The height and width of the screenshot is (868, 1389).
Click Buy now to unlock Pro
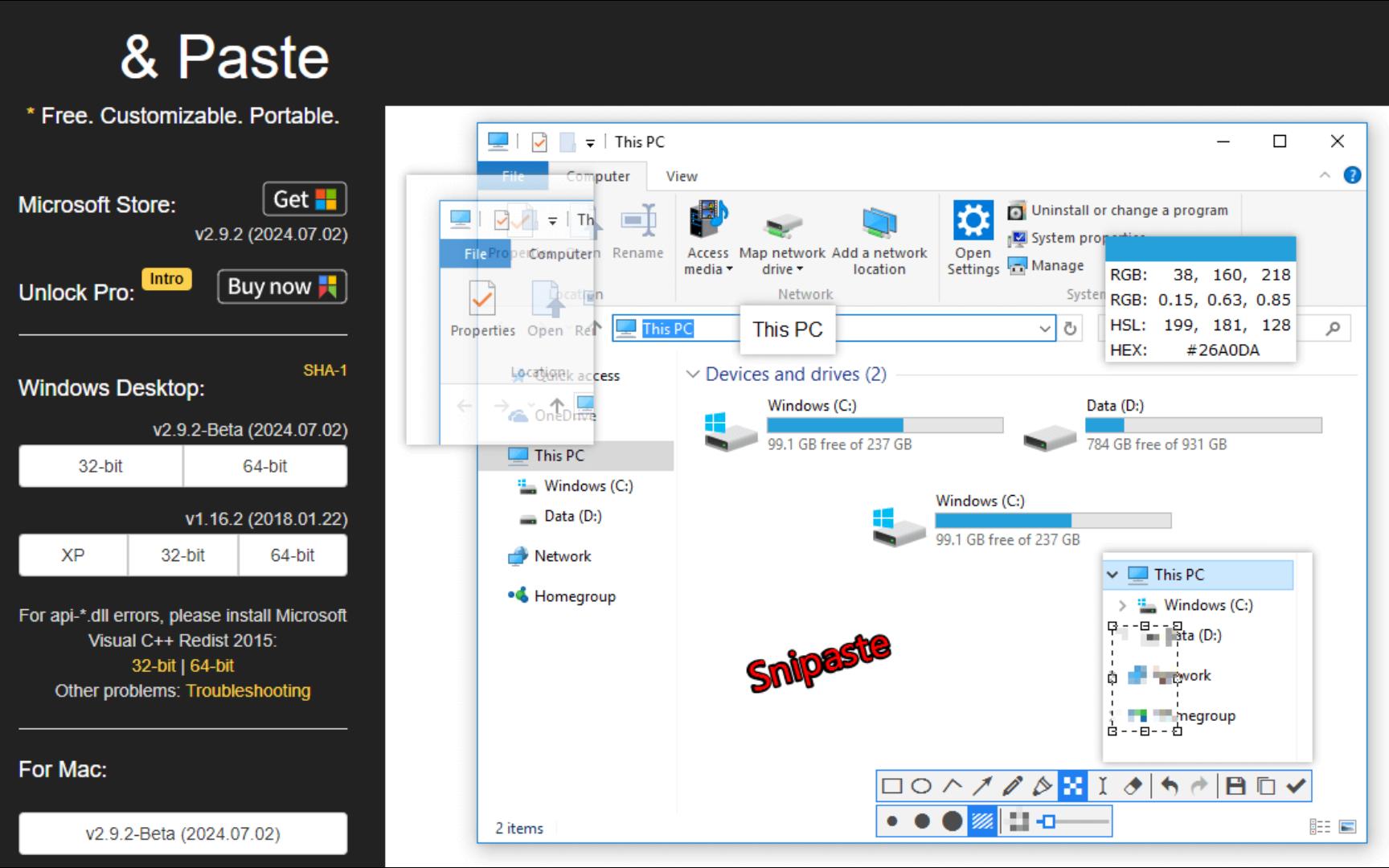pyautogui.click(x=282, y=287)
